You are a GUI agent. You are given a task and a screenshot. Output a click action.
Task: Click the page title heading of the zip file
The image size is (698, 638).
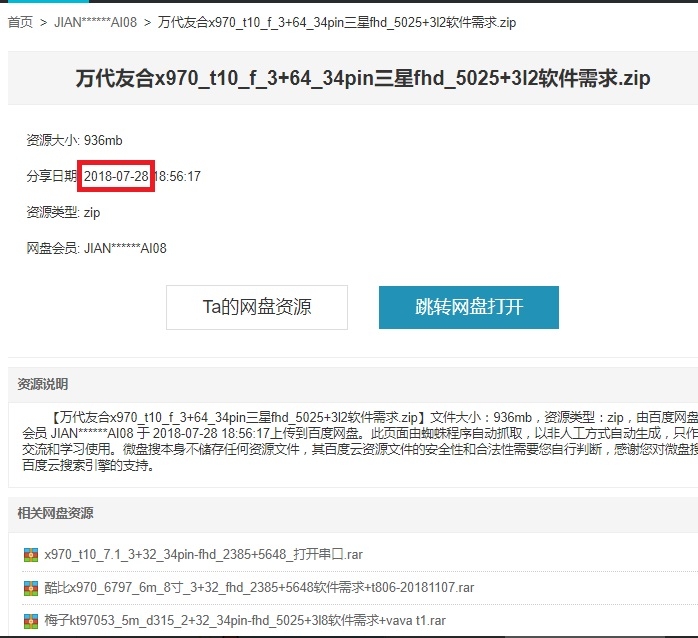tap(363, 78)
